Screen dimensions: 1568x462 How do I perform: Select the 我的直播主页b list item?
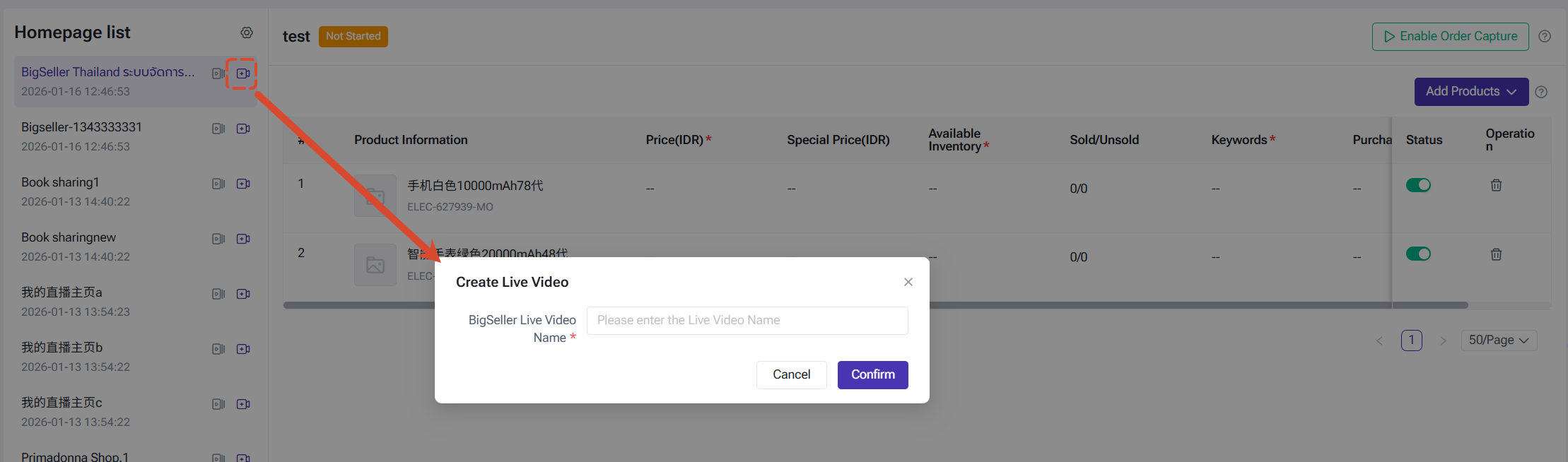click(x=134, y=357)
